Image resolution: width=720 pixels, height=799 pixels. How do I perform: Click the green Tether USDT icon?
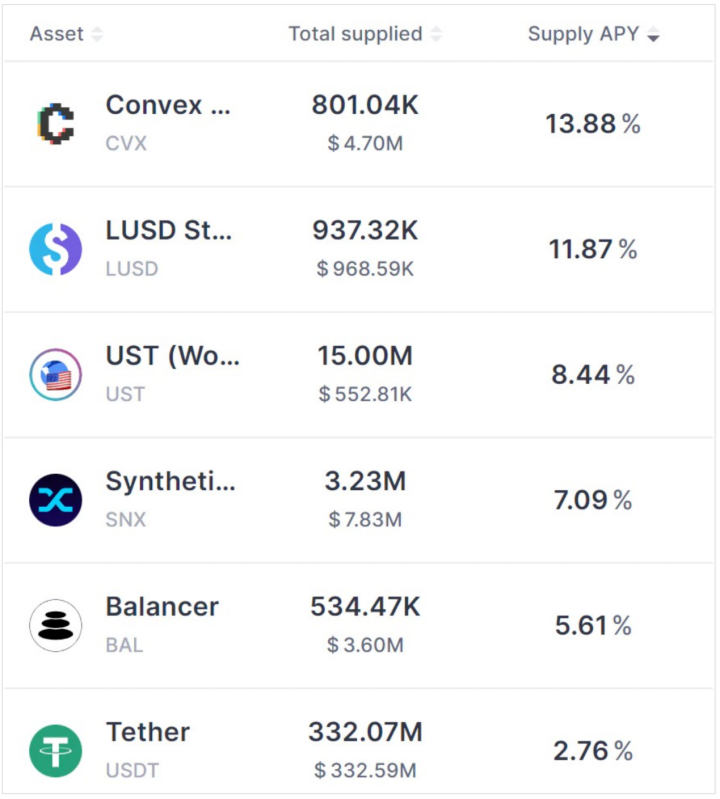tap(56, 751)
